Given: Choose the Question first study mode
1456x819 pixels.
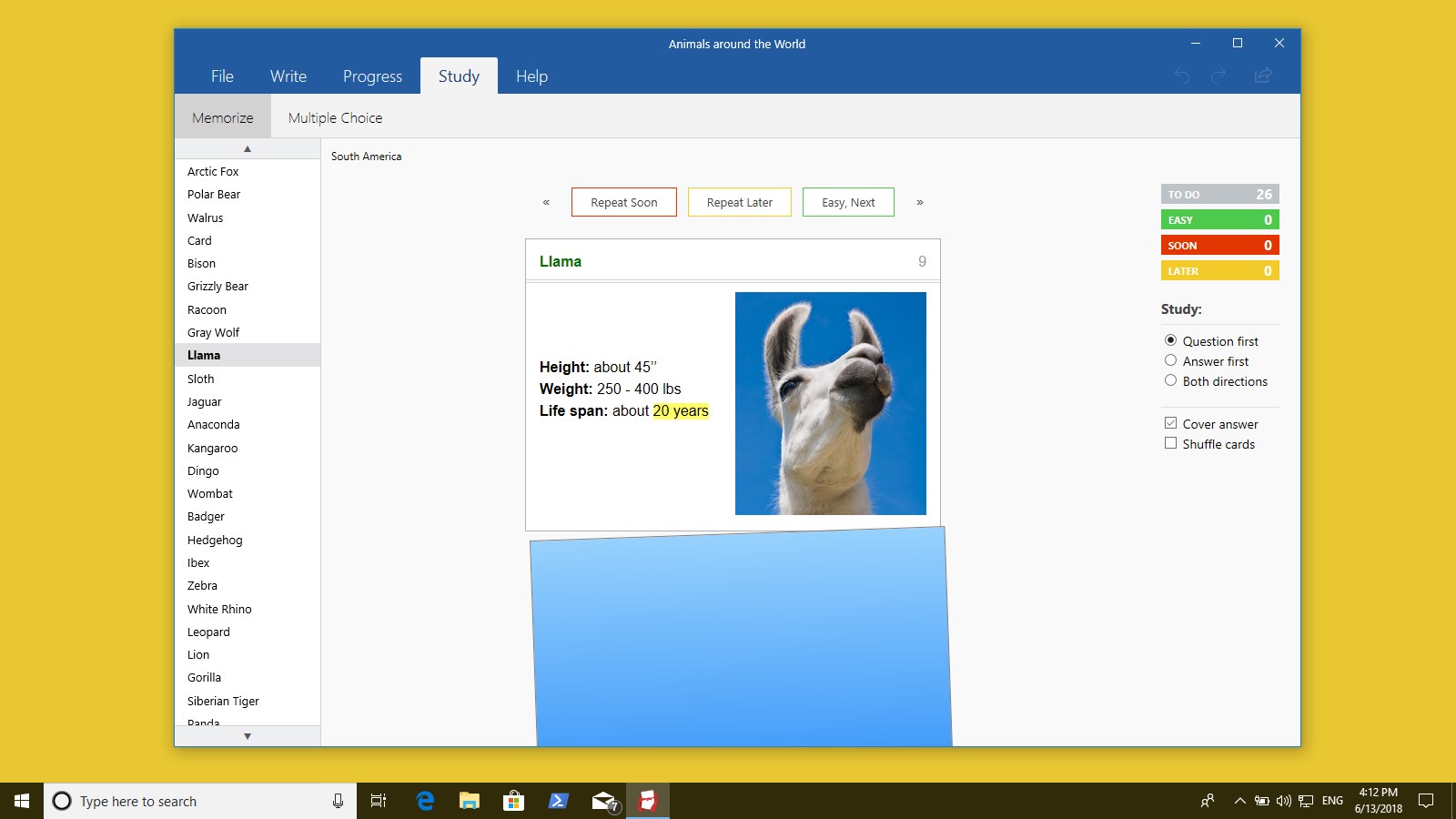Looking at the screenshot, I should click(1171, 340).
